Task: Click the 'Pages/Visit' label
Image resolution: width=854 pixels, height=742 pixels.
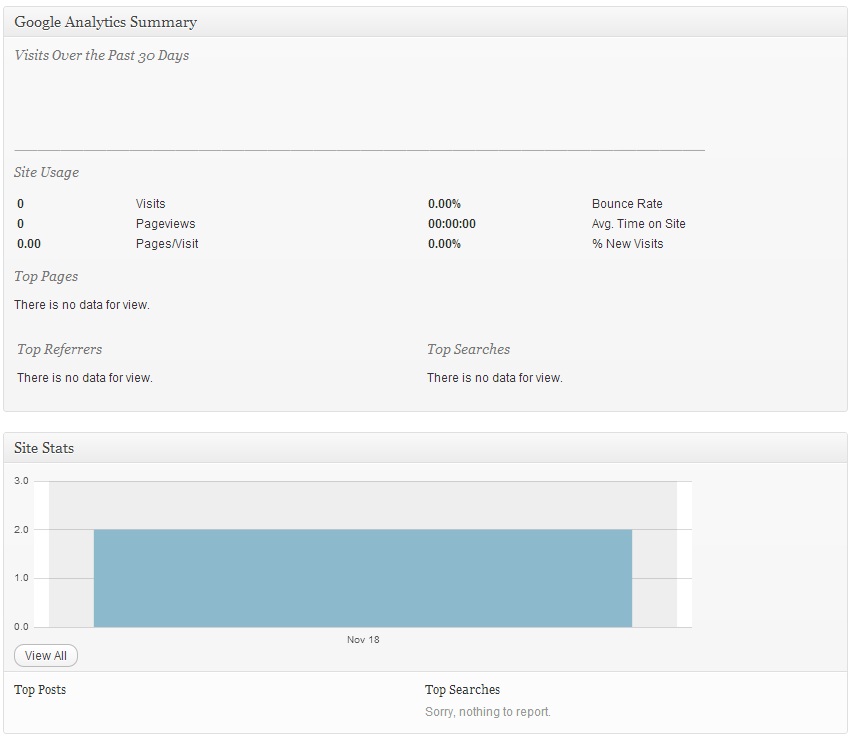Action: [167, 244]
